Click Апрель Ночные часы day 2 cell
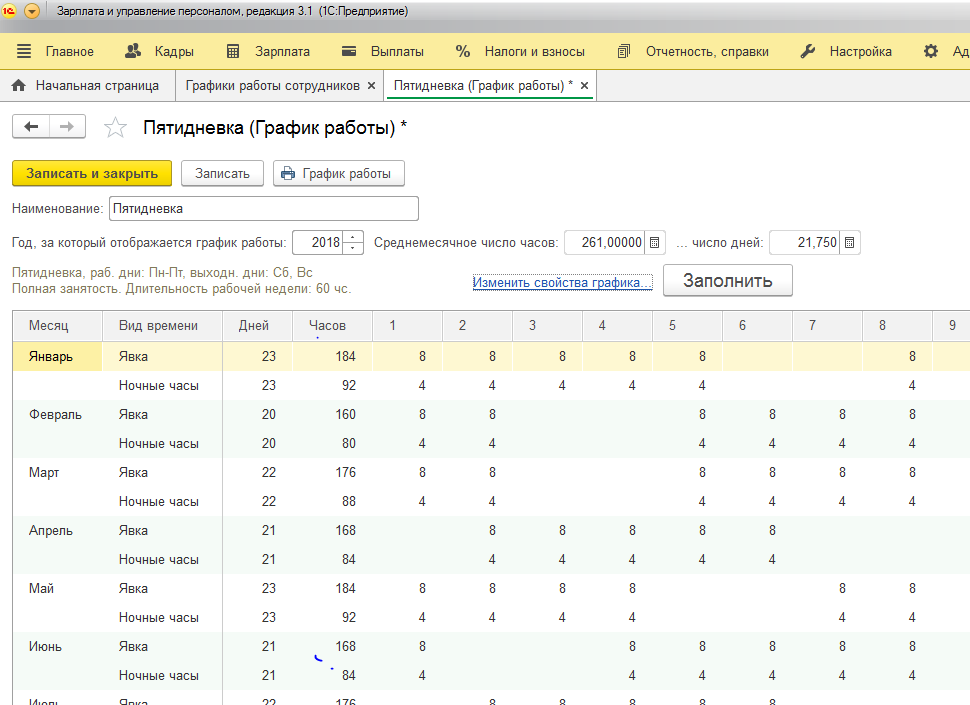Screen dimensions: 970x705 point(478,560)
